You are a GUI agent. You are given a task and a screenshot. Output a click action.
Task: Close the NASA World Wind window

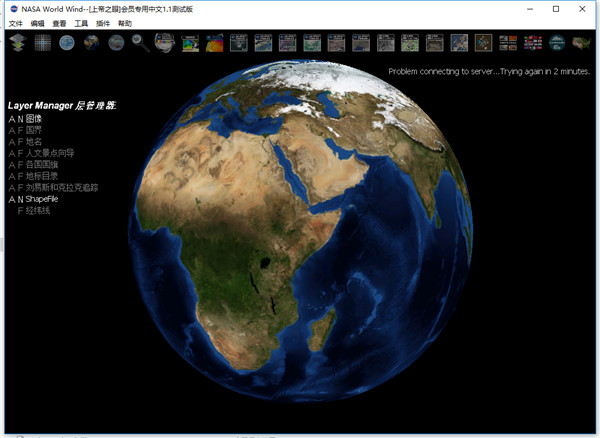pos(582,9)
